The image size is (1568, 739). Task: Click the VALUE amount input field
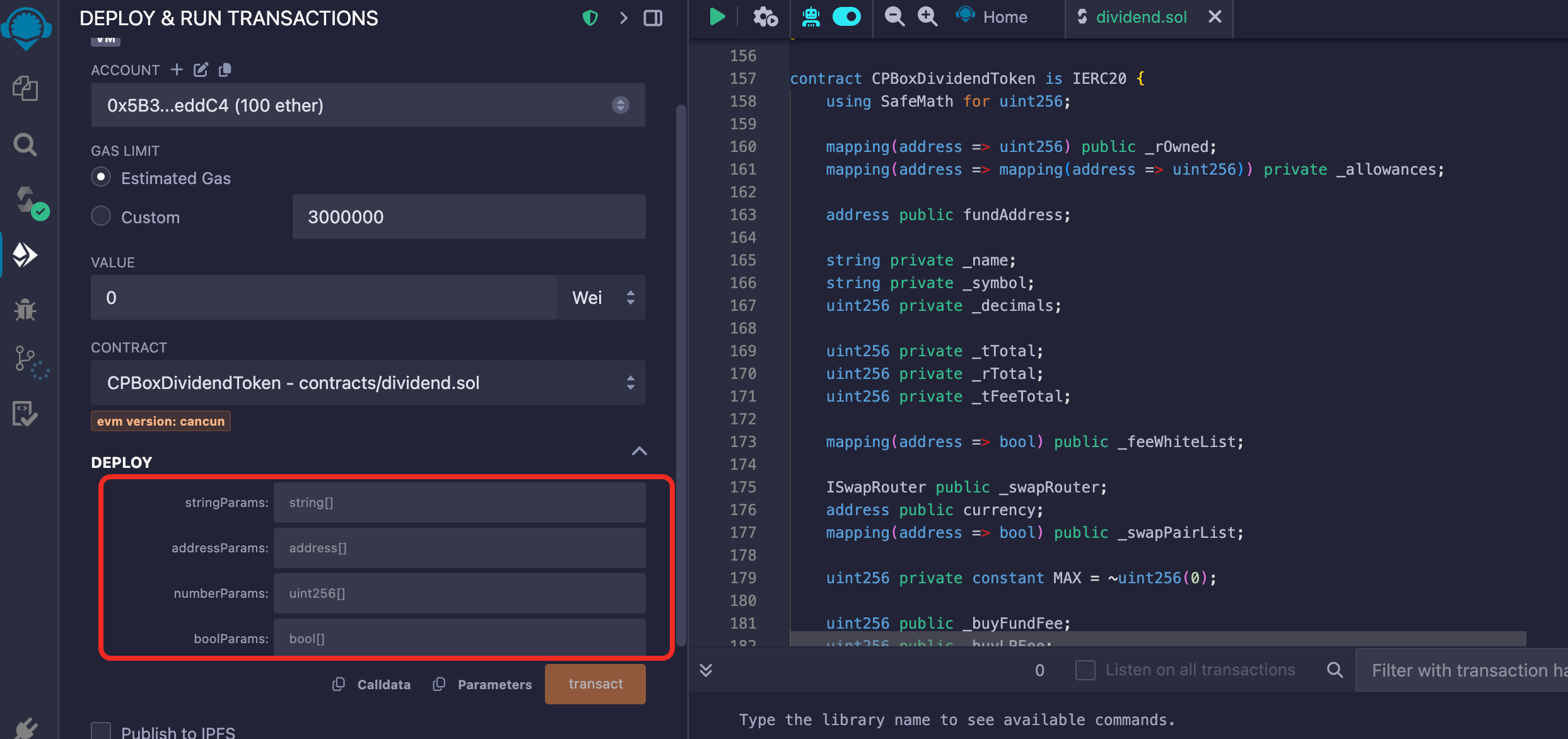coord(324,297)
